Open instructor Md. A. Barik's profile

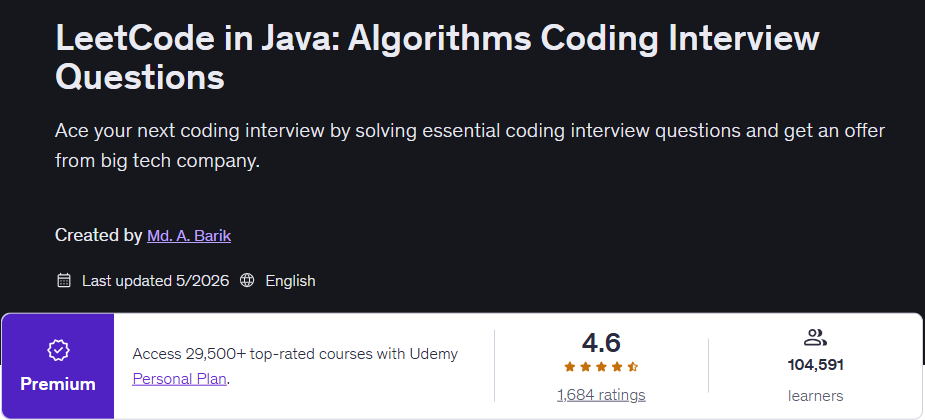tap(189, 236)
